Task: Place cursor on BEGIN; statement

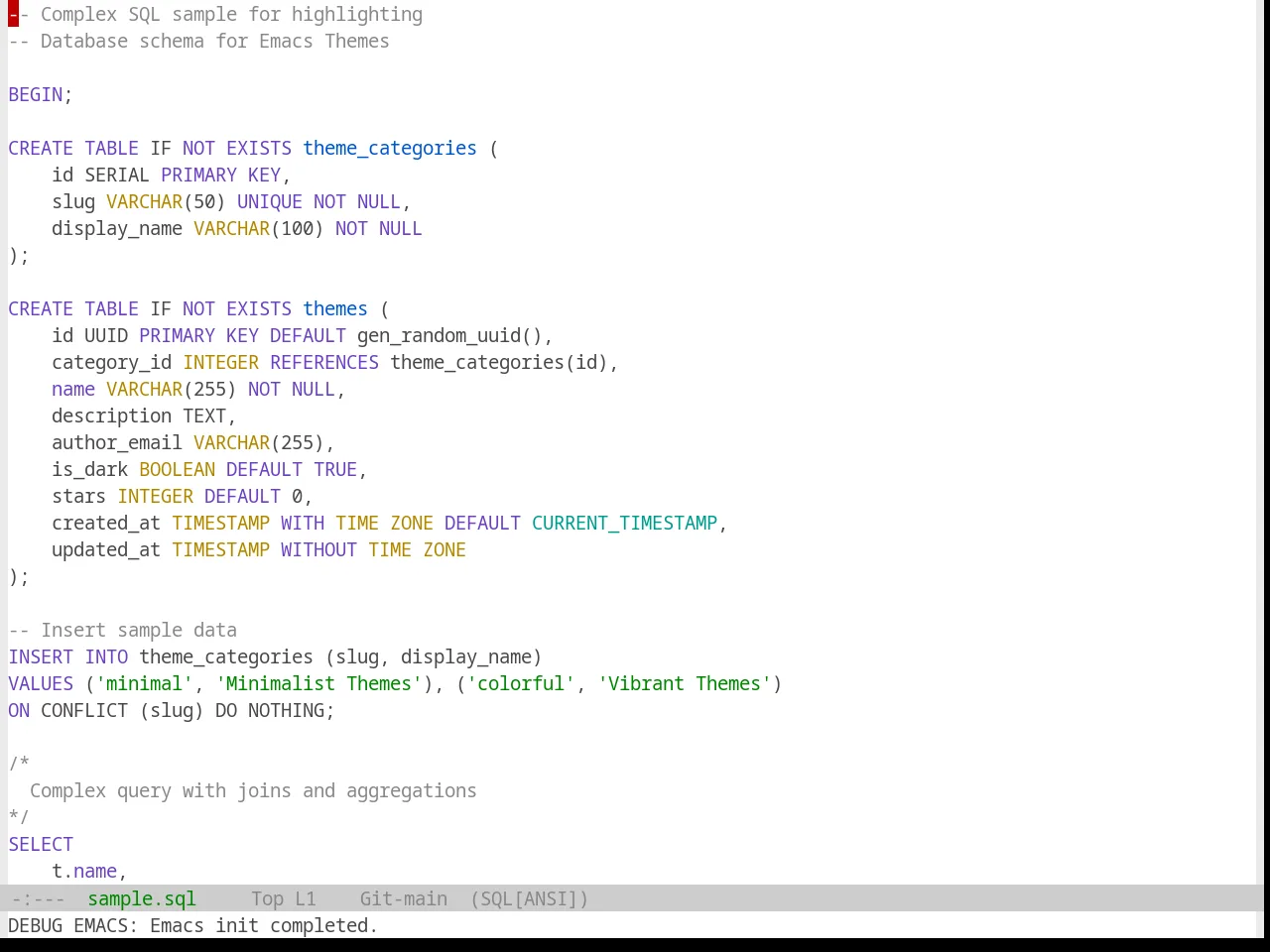Action: [x=41, y=94]
